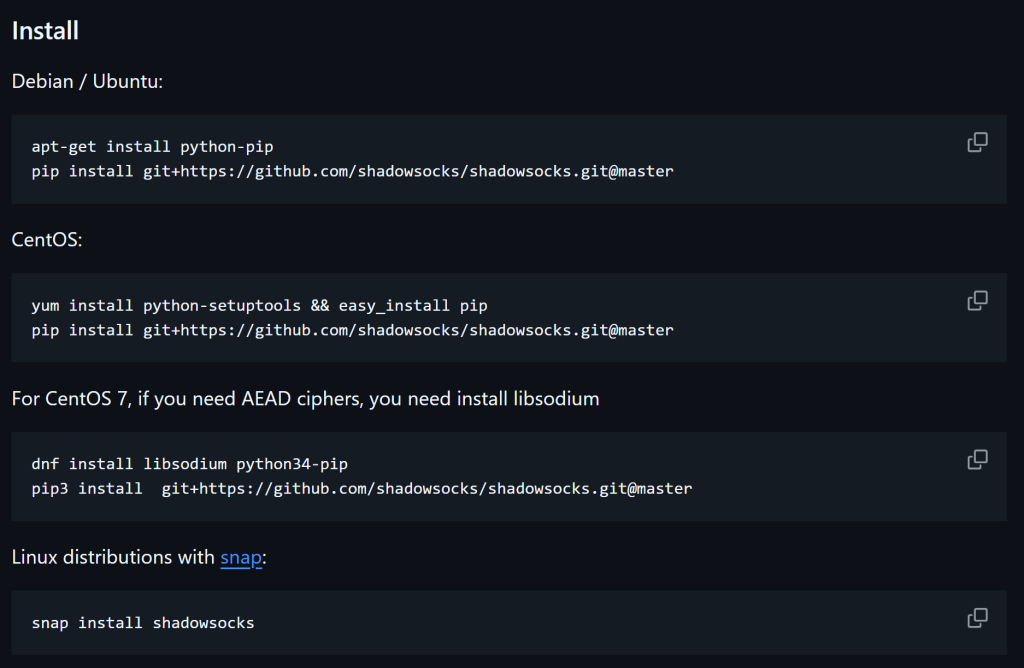Click the 'snap install shadowsocks' code line
This screenshot has height=668, width=1024.
click(143, 623)
